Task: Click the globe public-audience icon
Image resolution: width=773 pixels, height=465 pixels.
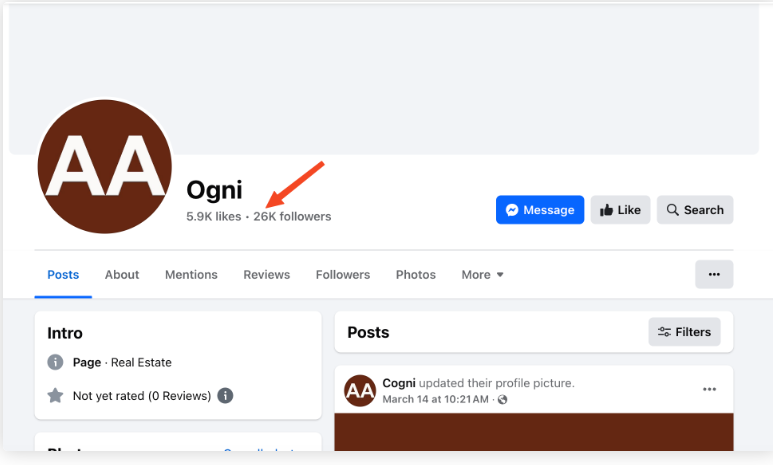Action: (502, 400)
